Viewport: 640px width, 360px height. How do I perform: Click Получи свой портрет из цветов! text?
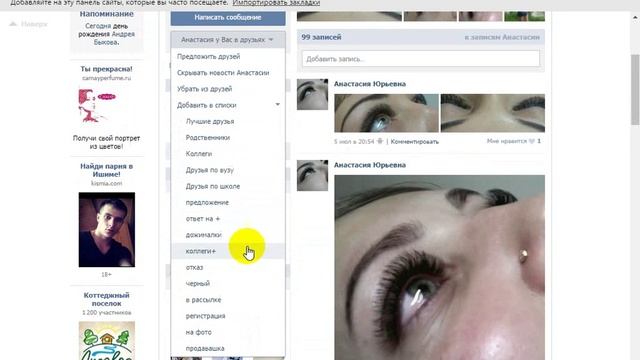(x=107, y=142)
